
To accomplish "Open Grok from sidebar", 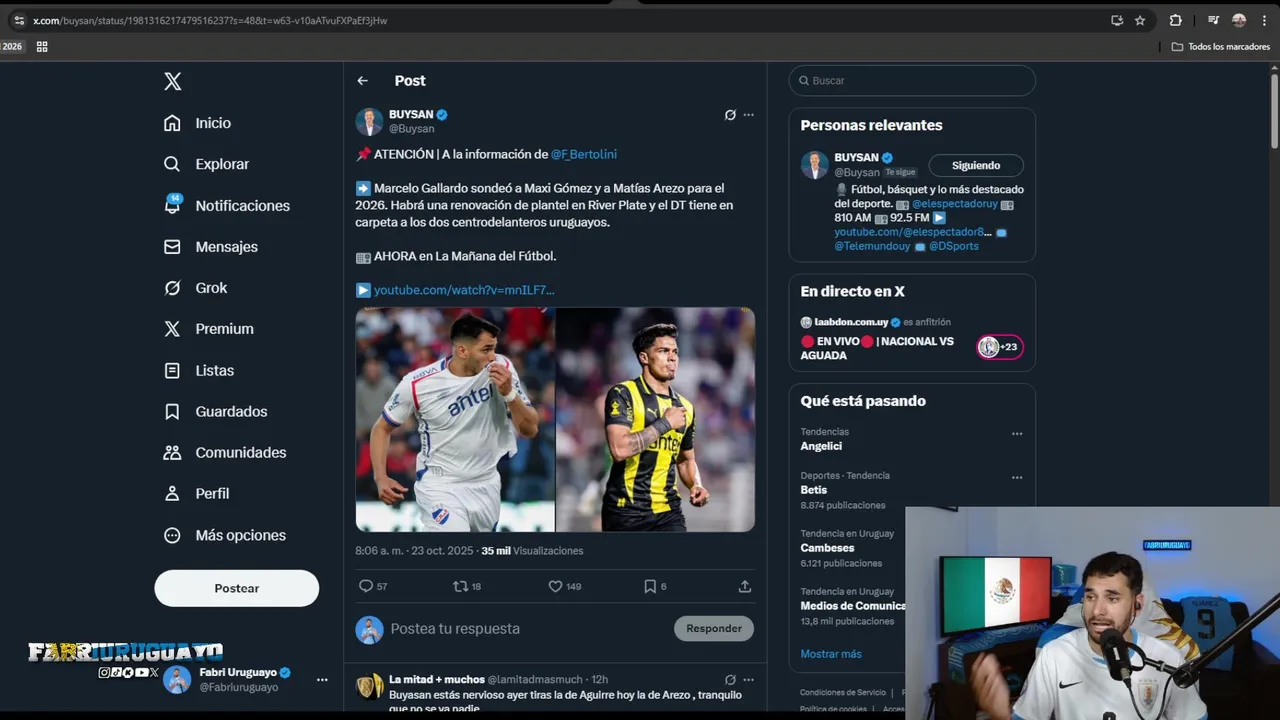I will tap(196, 288).
